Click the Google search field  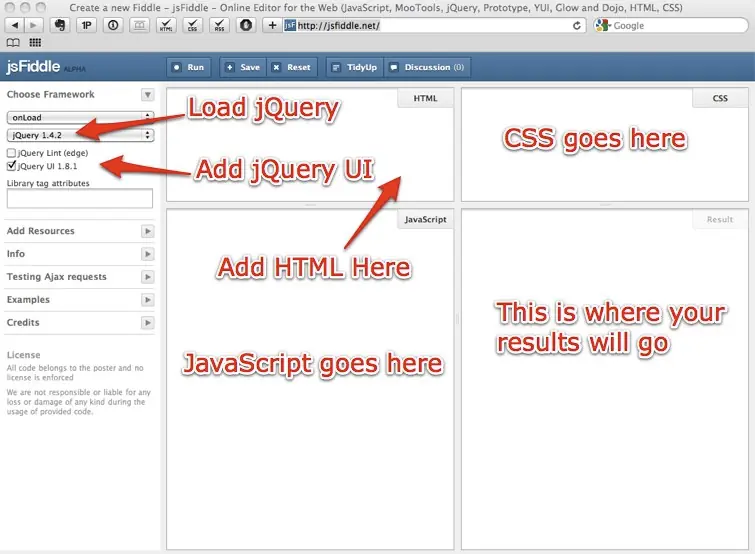pos(671,26)
